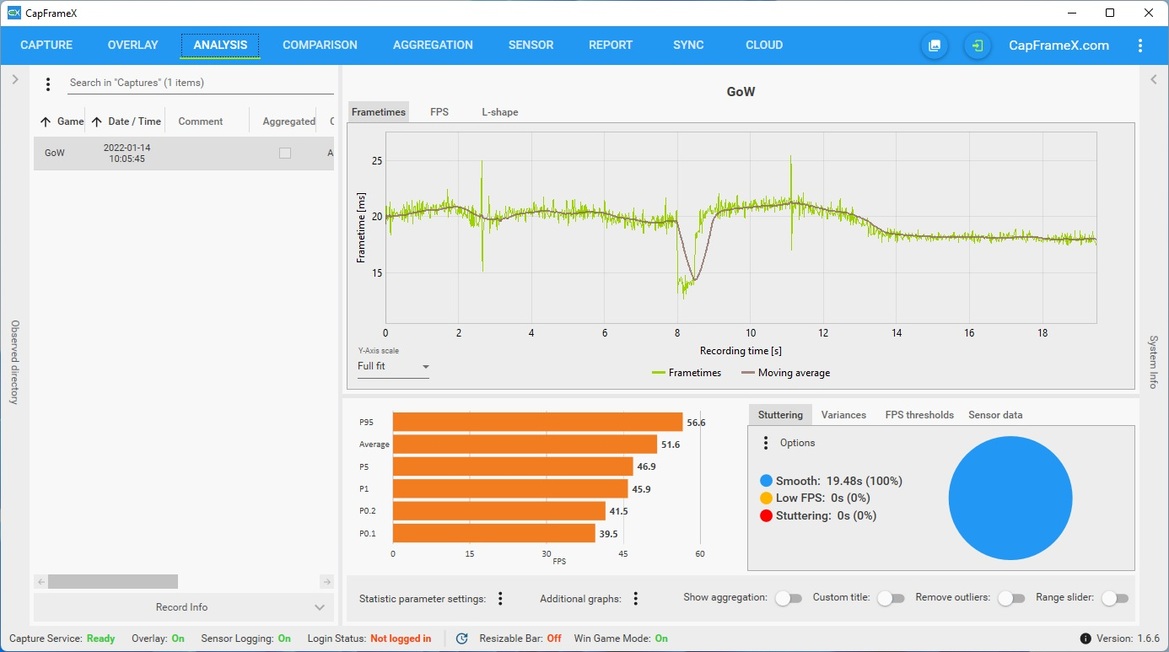Open FPS thresholds tab

pos(919,415)
